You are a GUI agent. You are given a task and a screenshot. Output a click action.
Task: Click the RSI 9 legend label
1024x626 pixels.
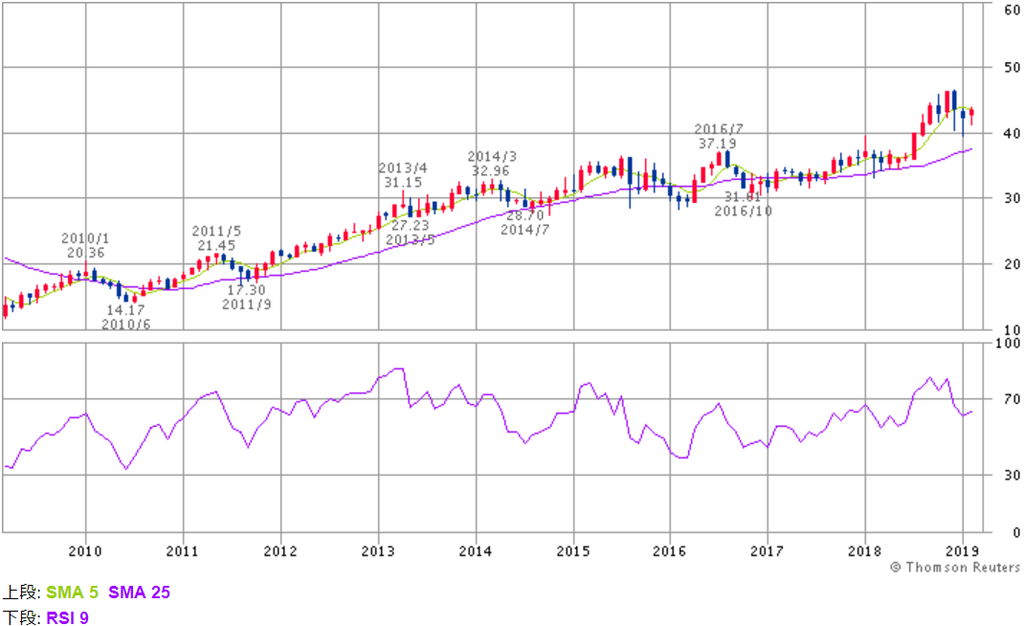click(x=67, y=618)
